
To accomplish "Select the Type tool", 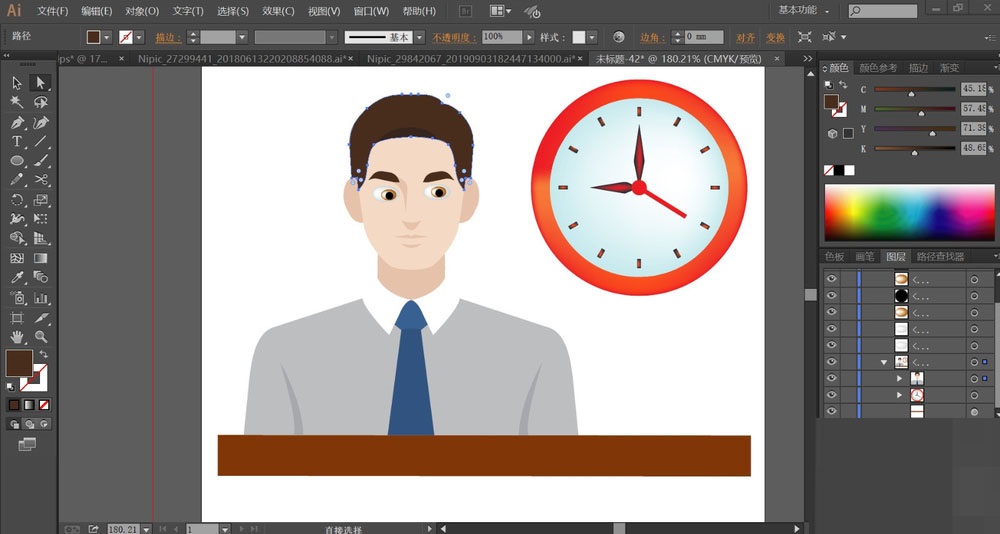I will tap(17, 142).
